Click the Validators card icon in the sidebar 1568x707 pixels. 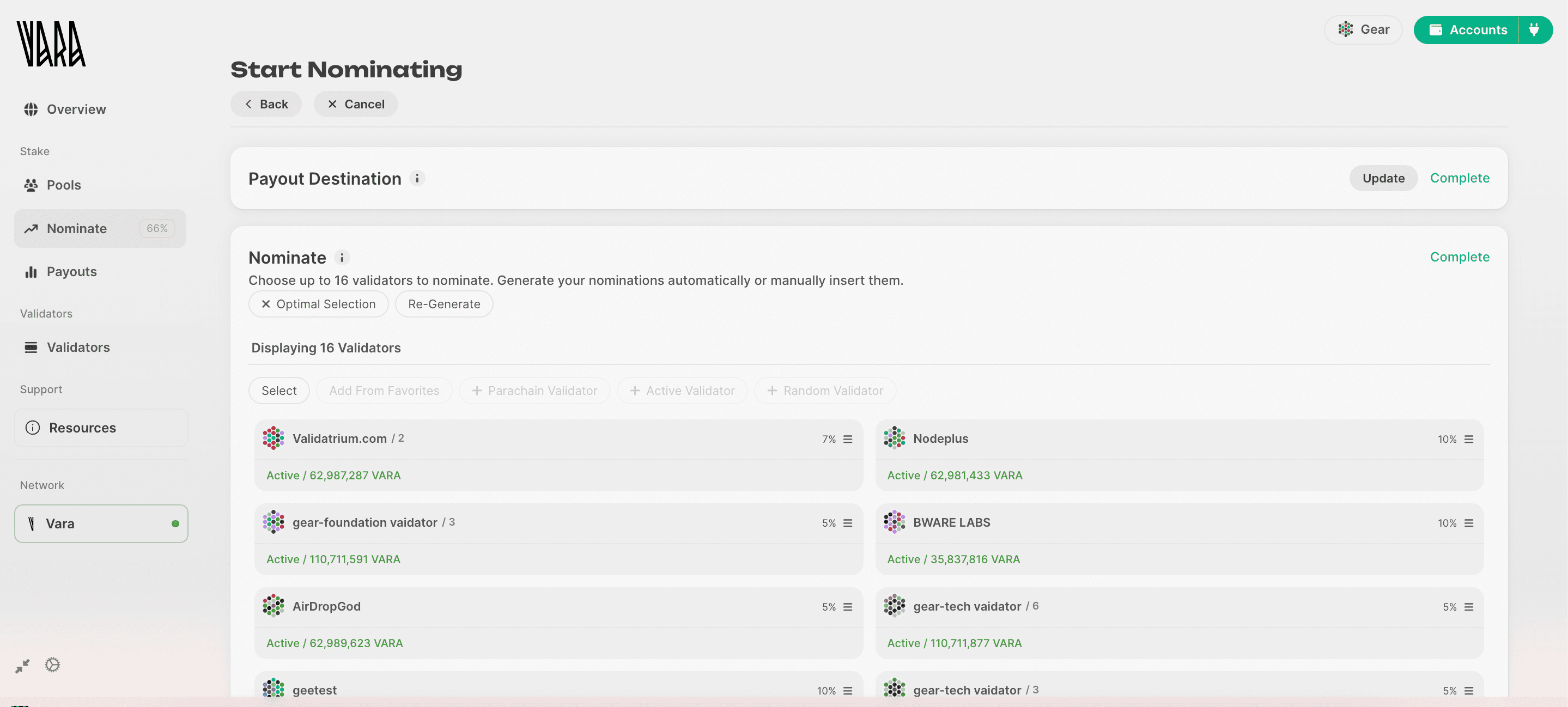pos(31,347)
